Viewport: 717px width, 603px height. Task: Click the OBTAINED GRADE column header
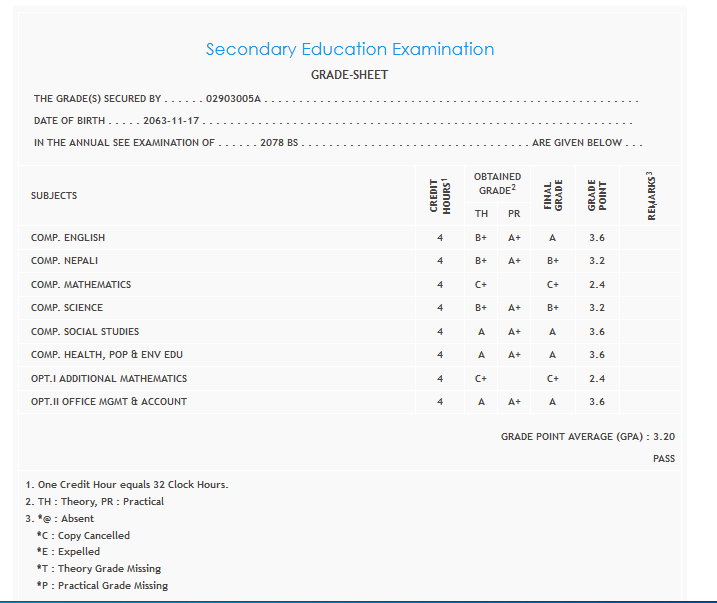(x=497, y=183)
